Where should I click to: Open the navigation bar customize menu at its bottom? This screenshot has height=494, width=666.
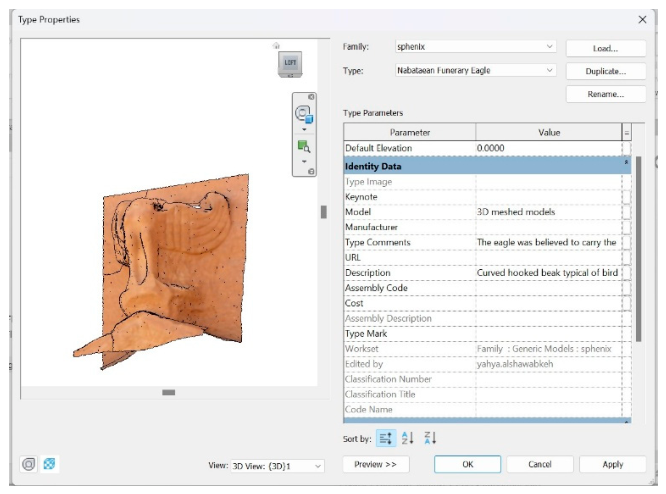tap(311, 172)
